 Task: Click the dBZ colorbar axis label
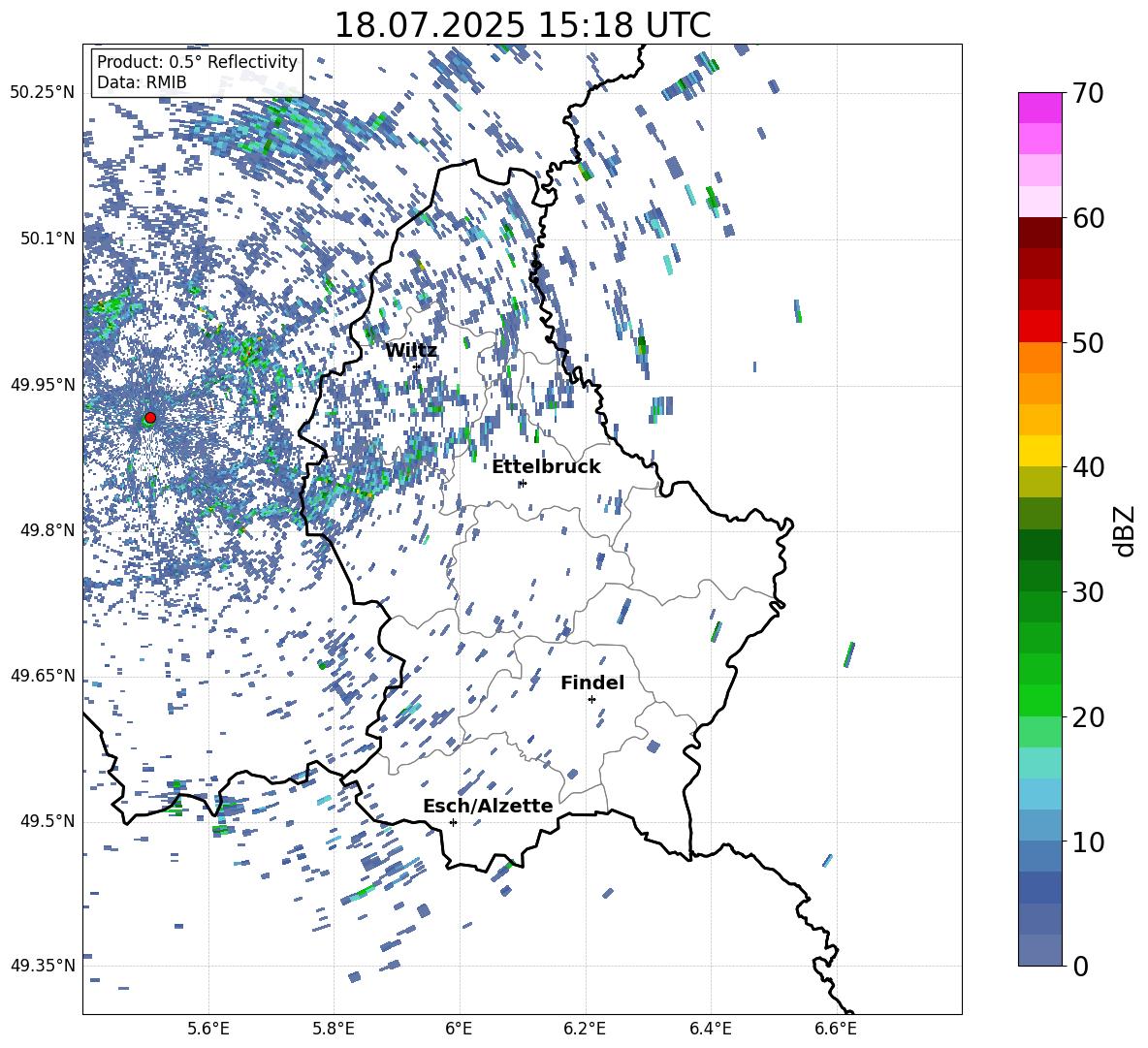click(x=1126, y=530)
